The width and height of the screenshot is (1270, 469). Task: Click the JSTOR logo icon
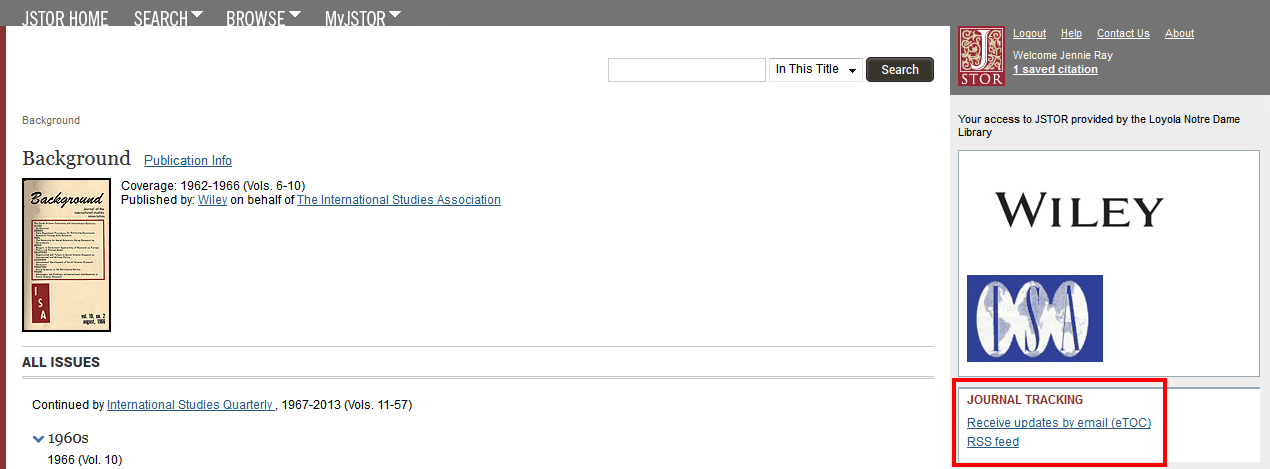click(x=981, y=56)
